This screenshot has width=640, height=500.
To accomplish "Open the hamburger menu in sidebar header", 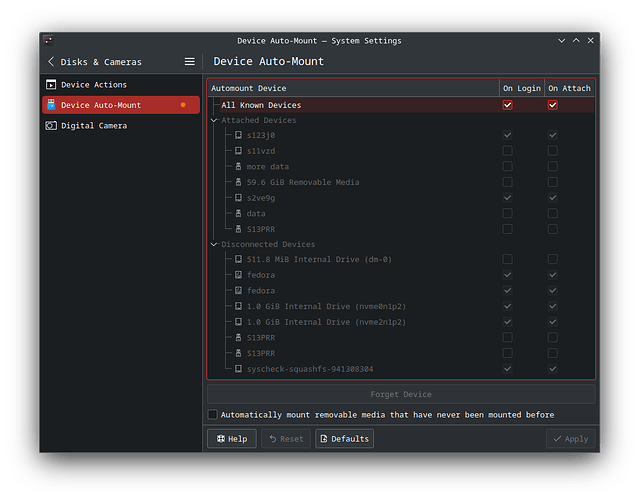I will 189,62.
